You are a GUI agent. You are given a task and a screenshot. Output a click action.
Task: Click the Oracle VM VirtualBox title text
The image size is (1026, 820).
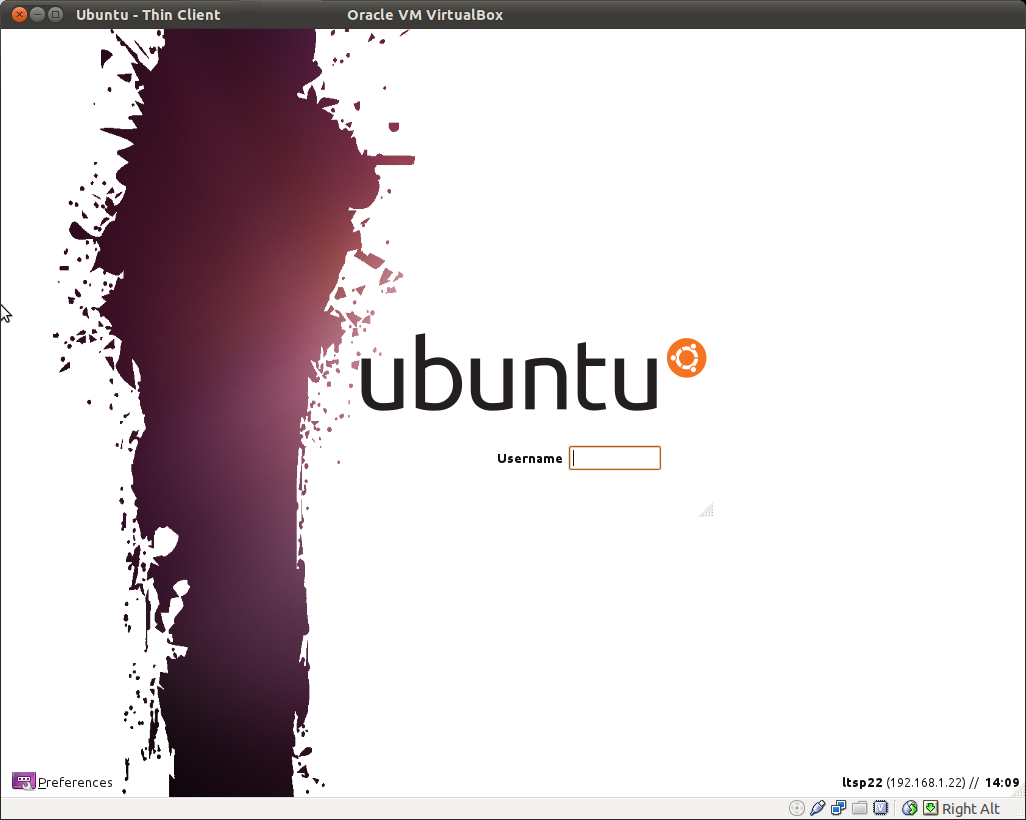click(x=425, y=15)
